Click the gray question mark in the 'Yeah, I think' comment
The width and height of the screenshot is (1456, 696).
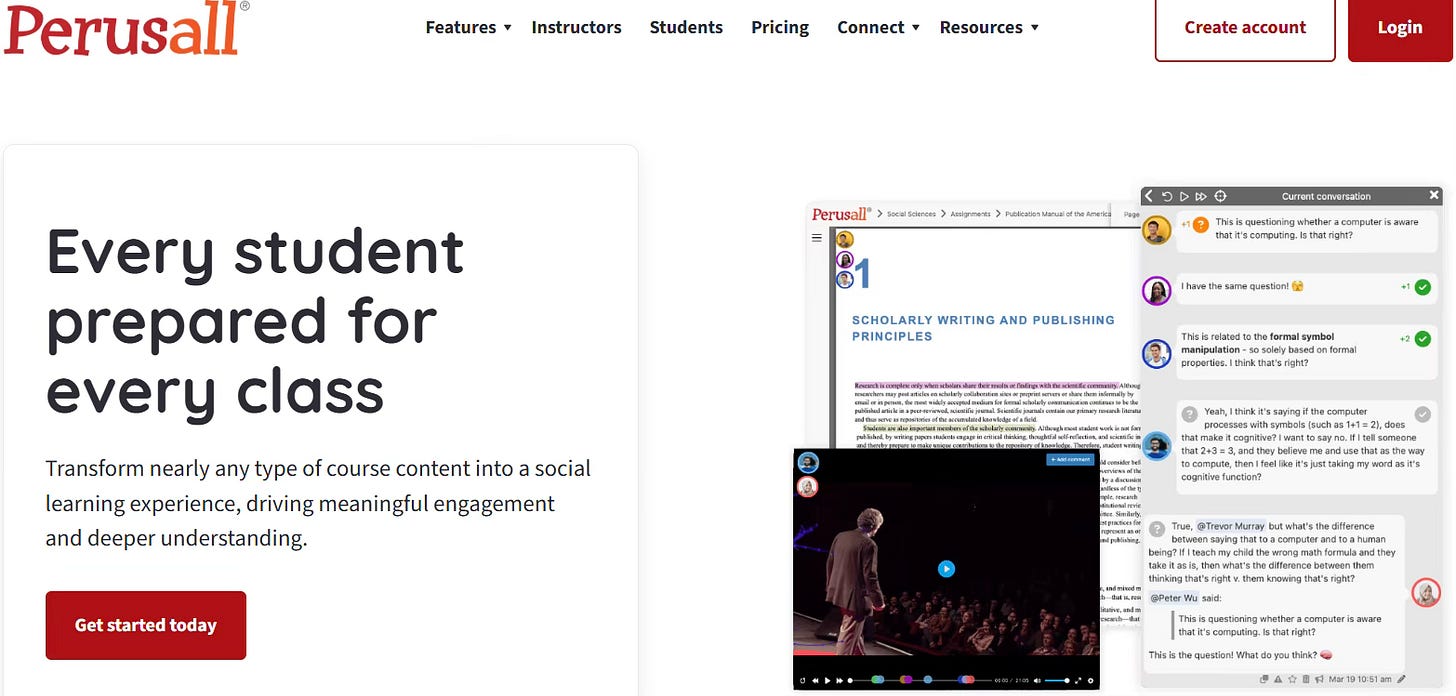tap(1189, 413)
